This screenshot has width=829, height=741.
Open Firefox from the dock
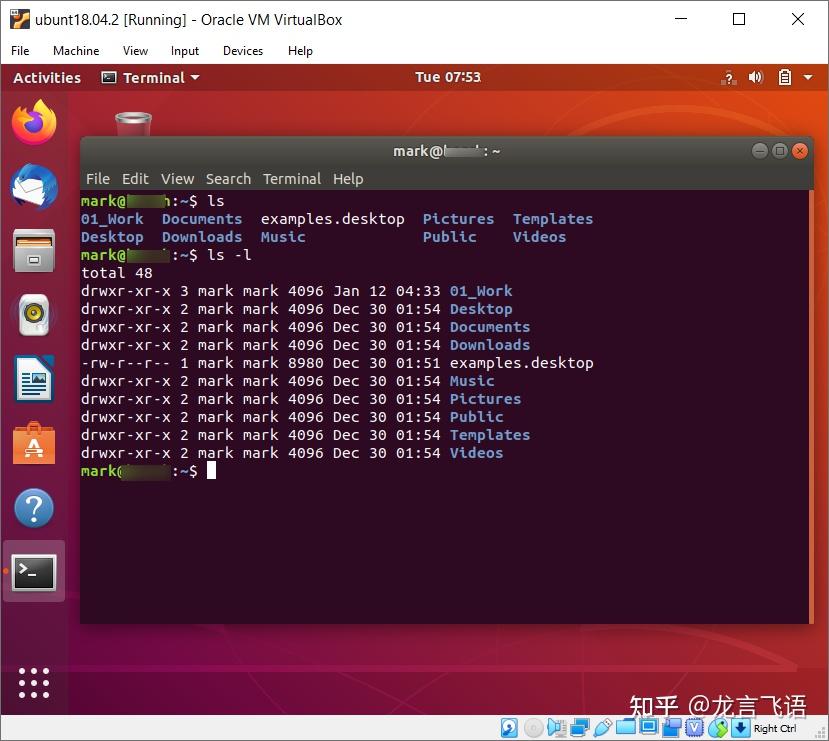33,121
